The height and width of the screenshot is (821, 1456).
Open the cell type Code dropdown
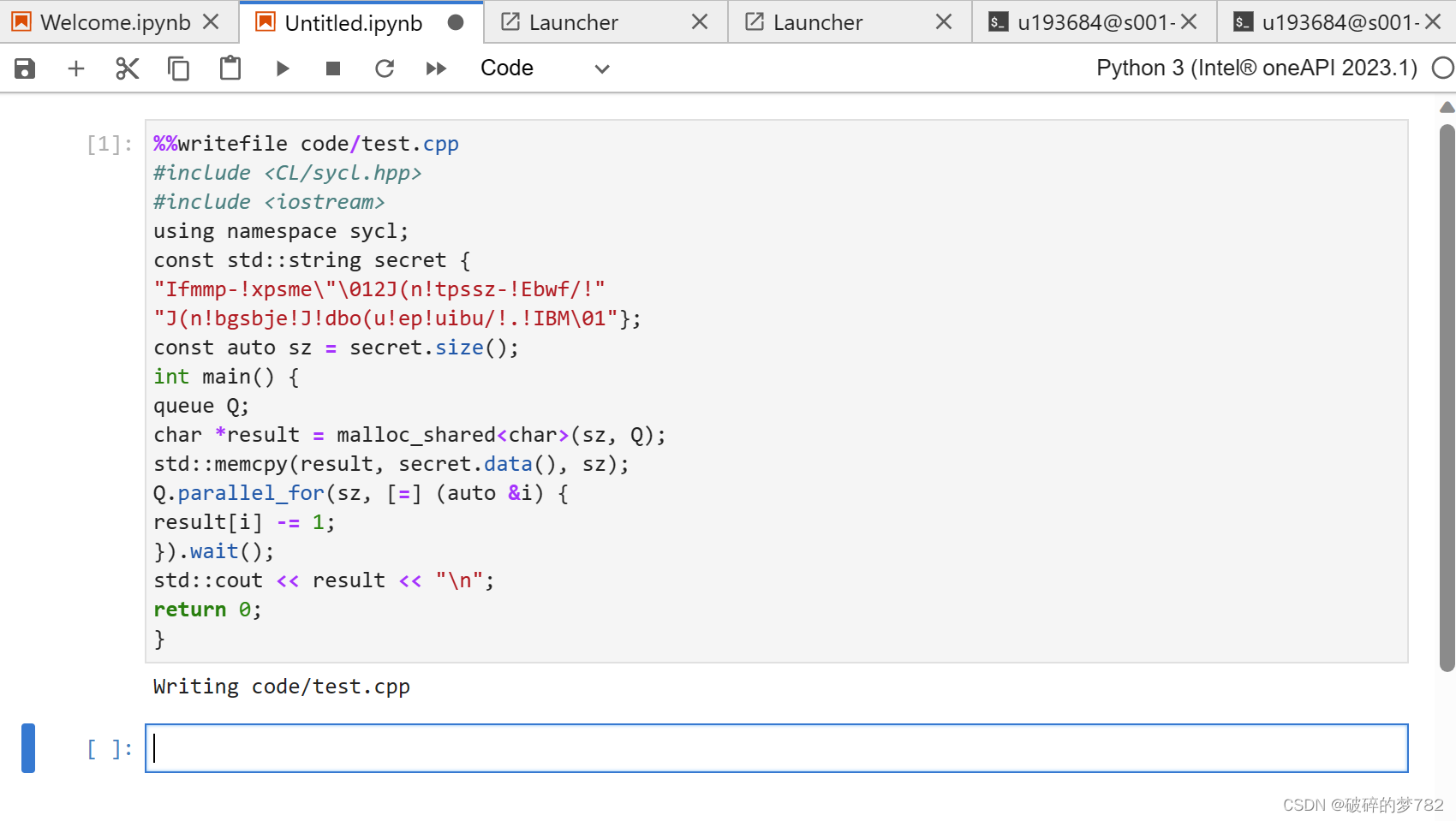(x=545, y=68)
